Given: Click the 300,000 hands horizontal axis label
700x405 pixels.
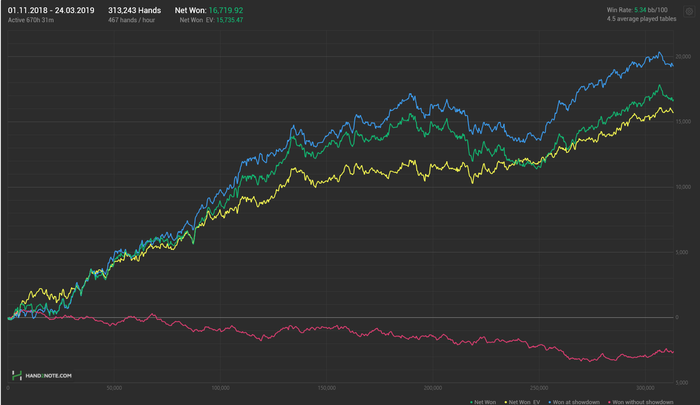Looking at the screenshot, I should point(645,388).
